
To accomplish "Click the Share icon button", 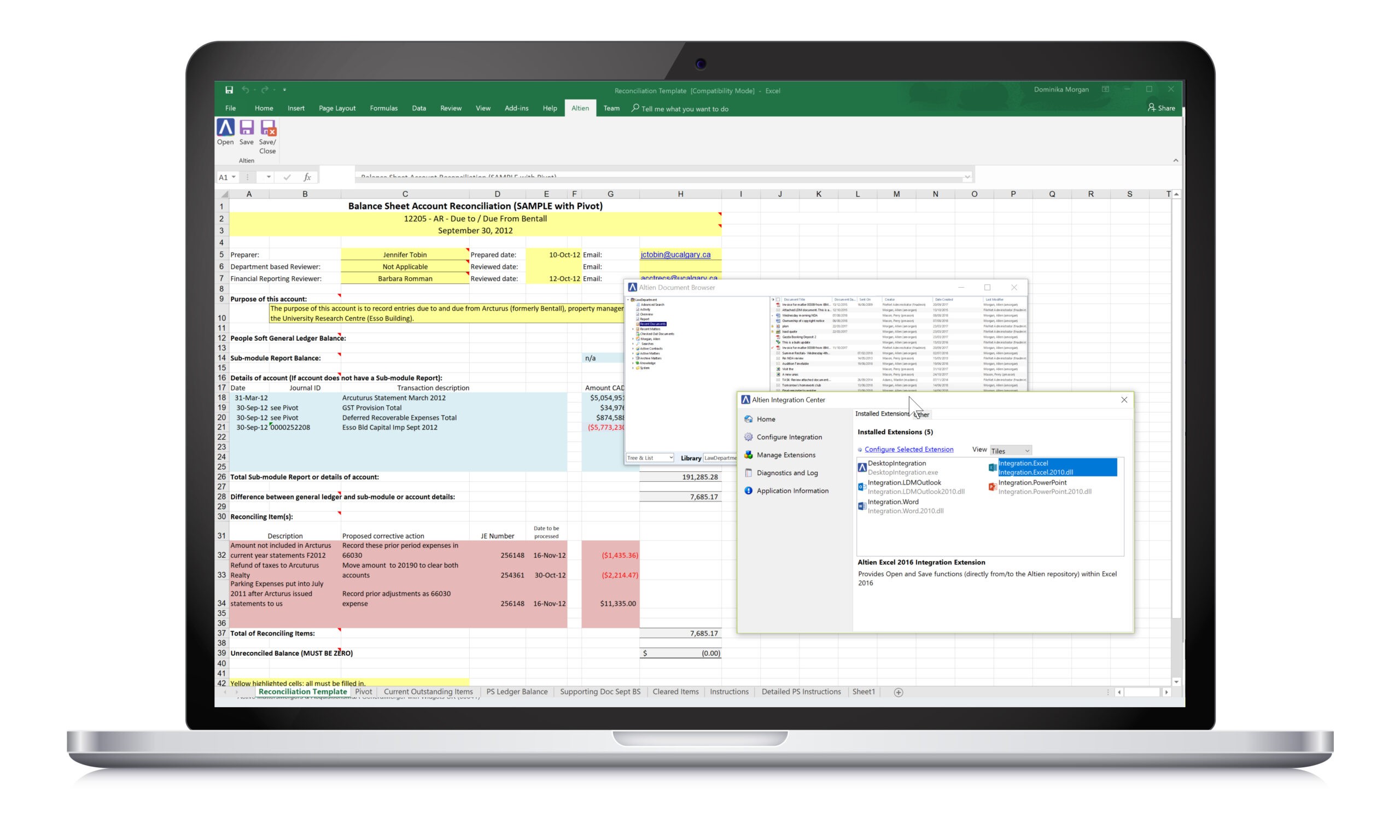I will [1160, 108].
